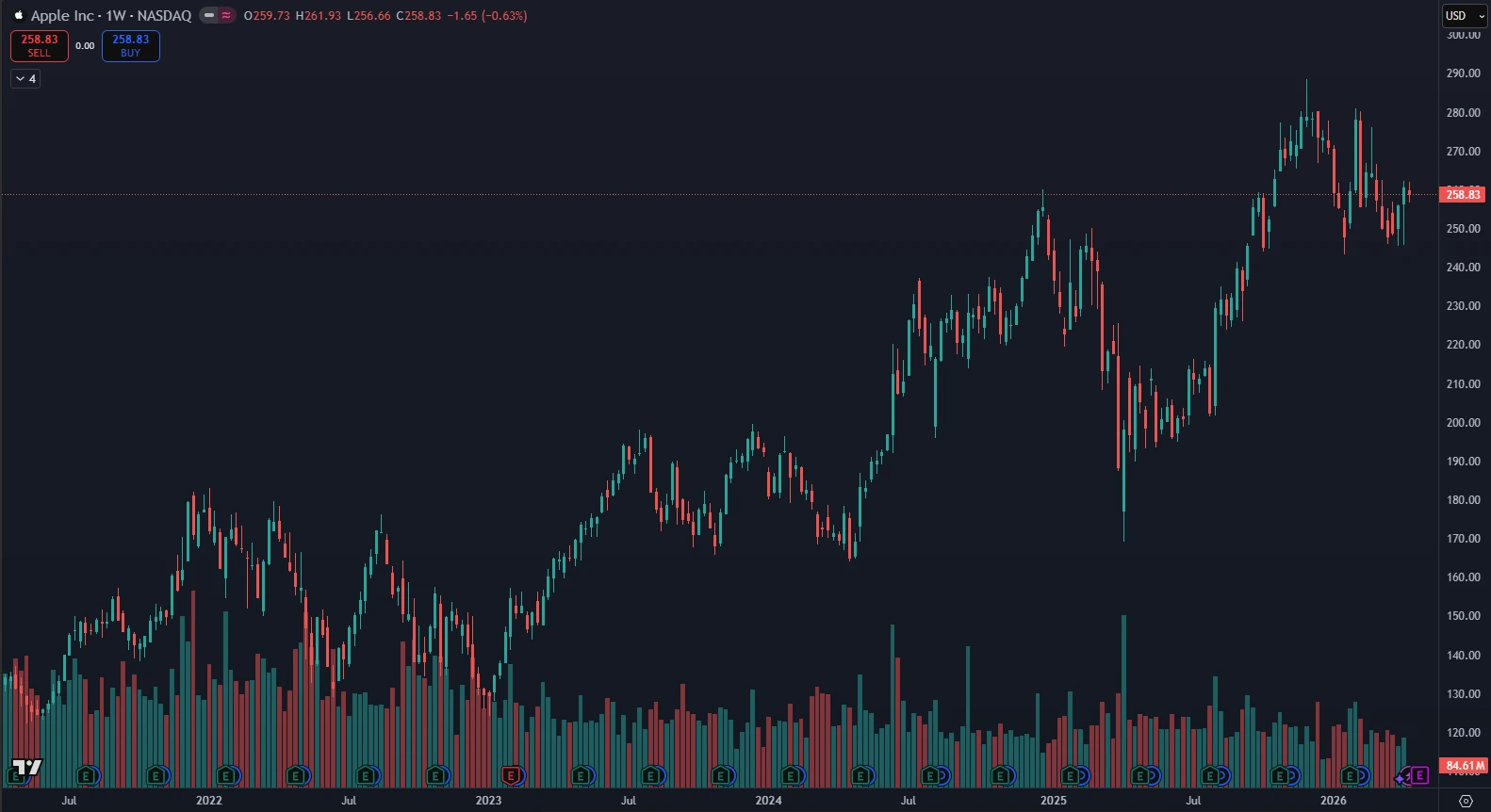The width and height of the screenshot is (1491, 812).
Task: Click the 240.00 price axis label
Action: (1464, 268)
